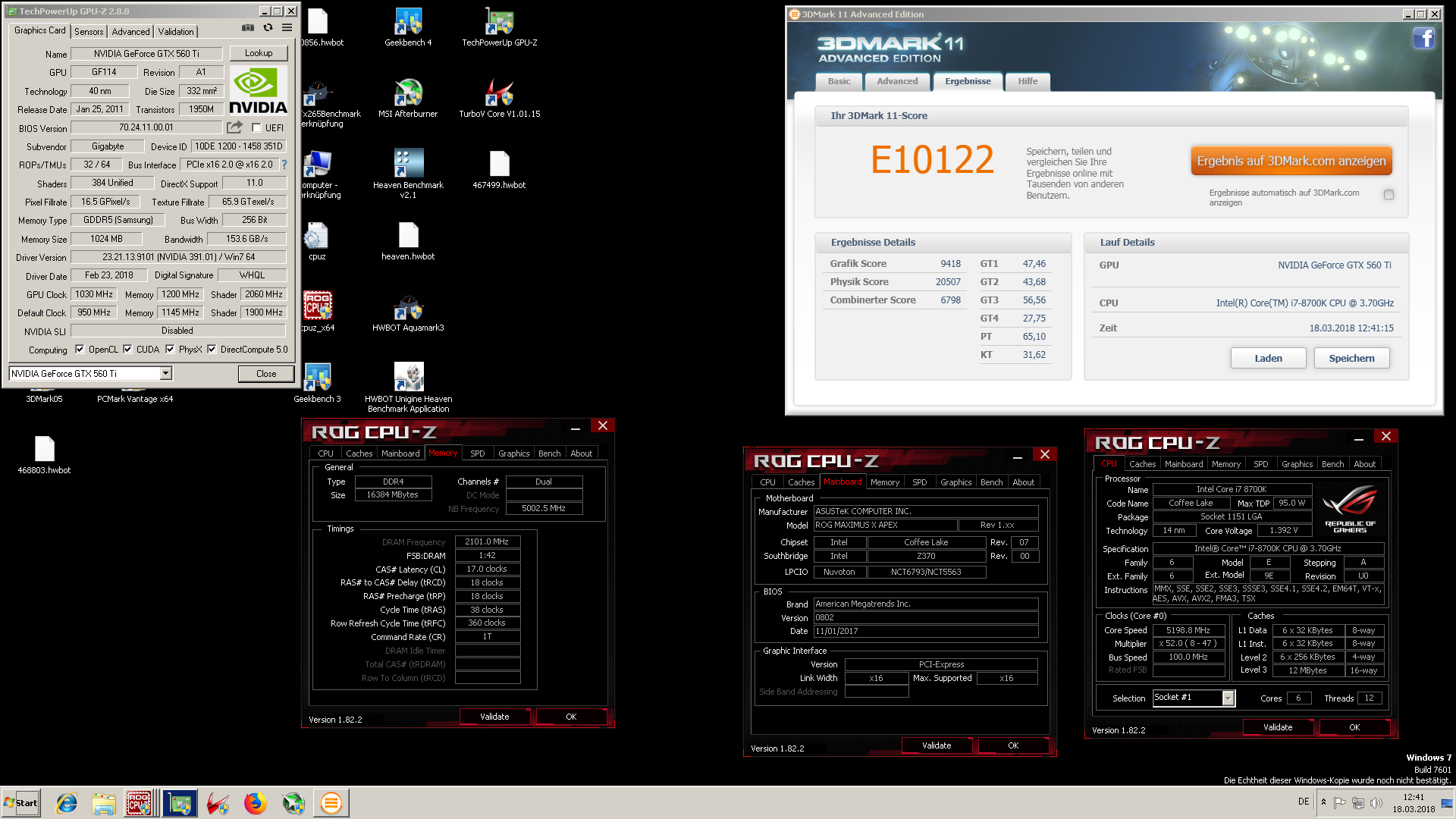Open MSI Afterburner desktop icon
Image resolution: width=1456 pixels, height=819 pixels.
[408, 99]
